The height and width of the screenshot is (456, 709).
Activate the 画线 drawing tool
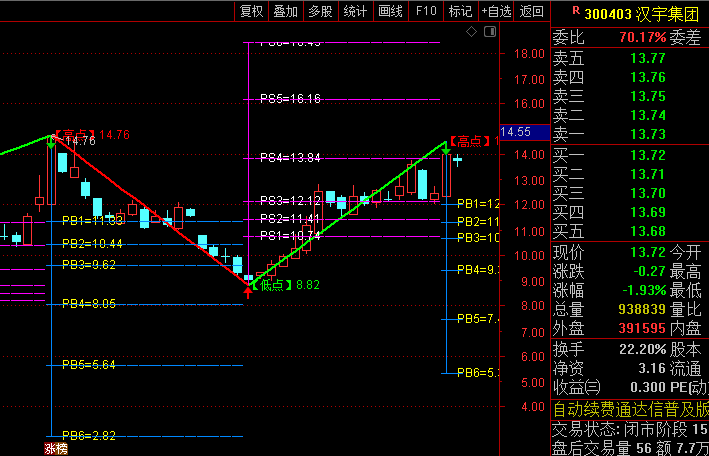390,11
